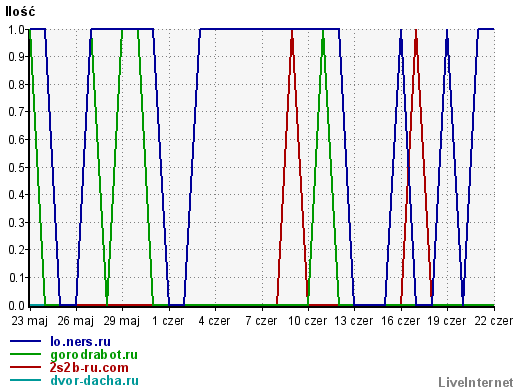Click the blue lo.ners.ru legend line
The height and width of the screenshot is (392, 520).
click(25, 342)
